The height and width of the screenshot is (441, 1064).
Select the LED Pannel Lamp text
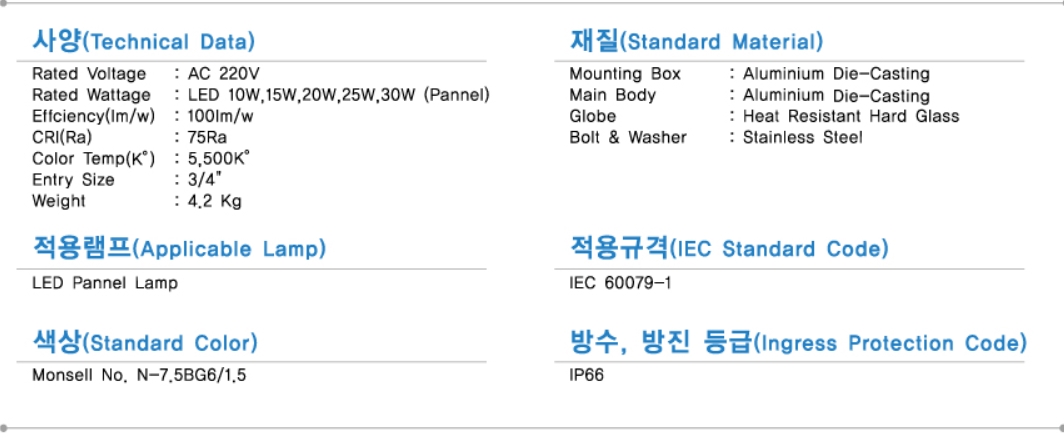pyautogui.click(x=105, y=283)
